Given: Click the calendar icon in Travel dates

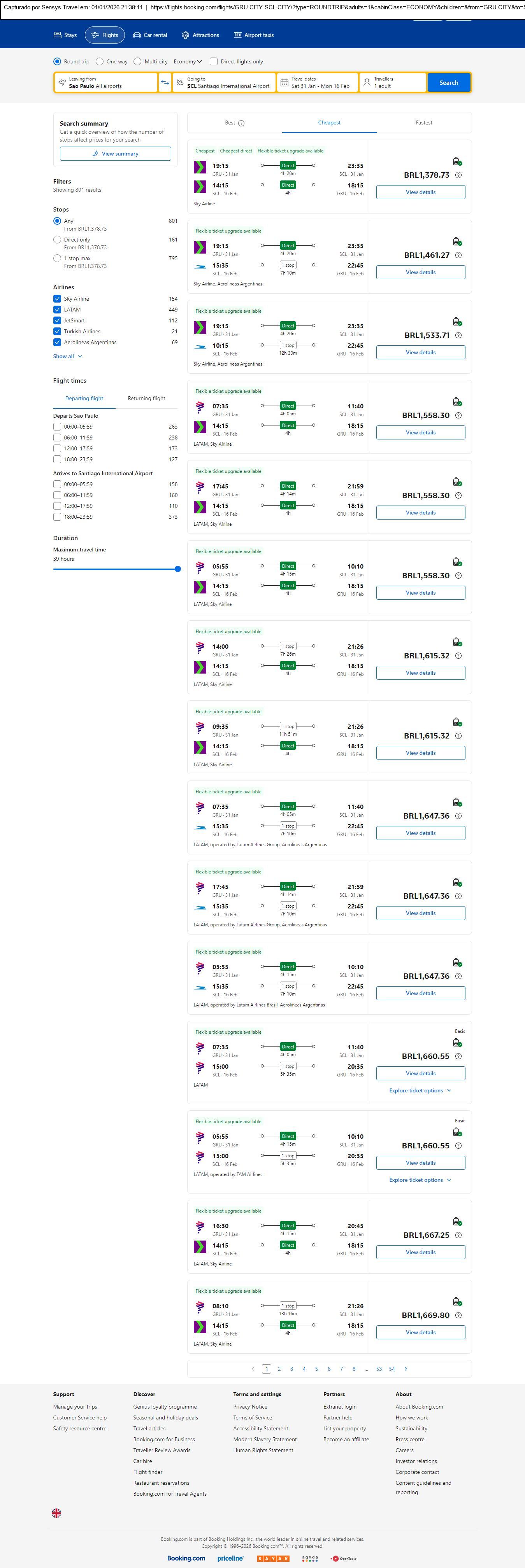Looking at the screenshot, I should pyautogui.click(x=284, y=83).
